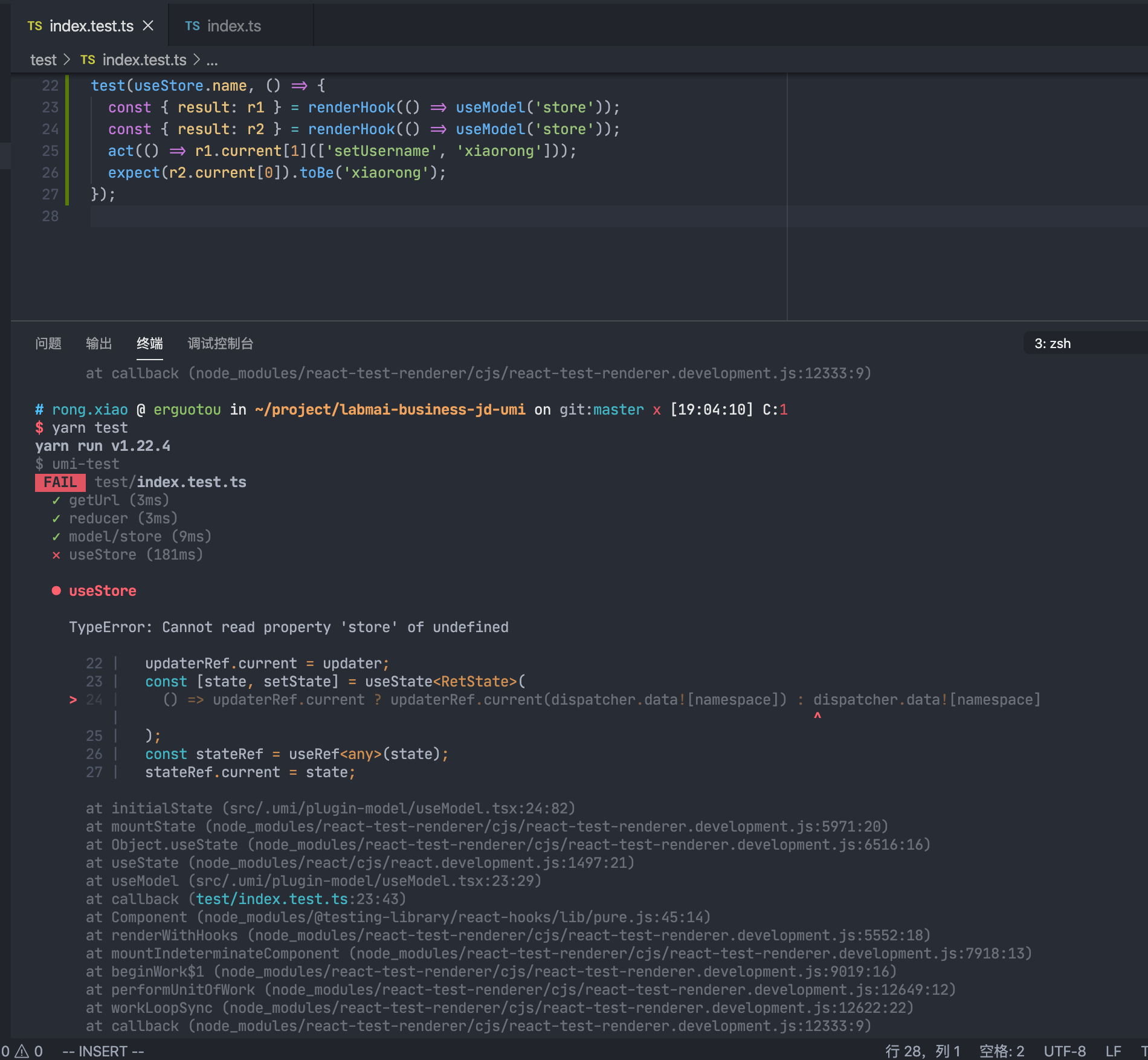Click the UTF-8 encoding indicator

(x=1065, y=1050)
